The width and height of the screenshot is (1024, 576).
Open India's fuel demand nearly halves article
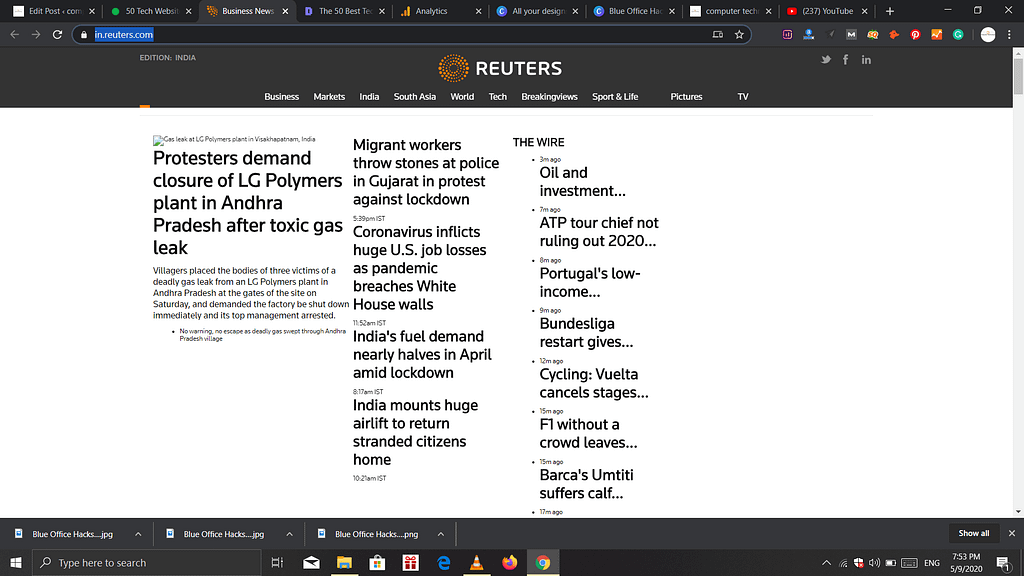422,355
